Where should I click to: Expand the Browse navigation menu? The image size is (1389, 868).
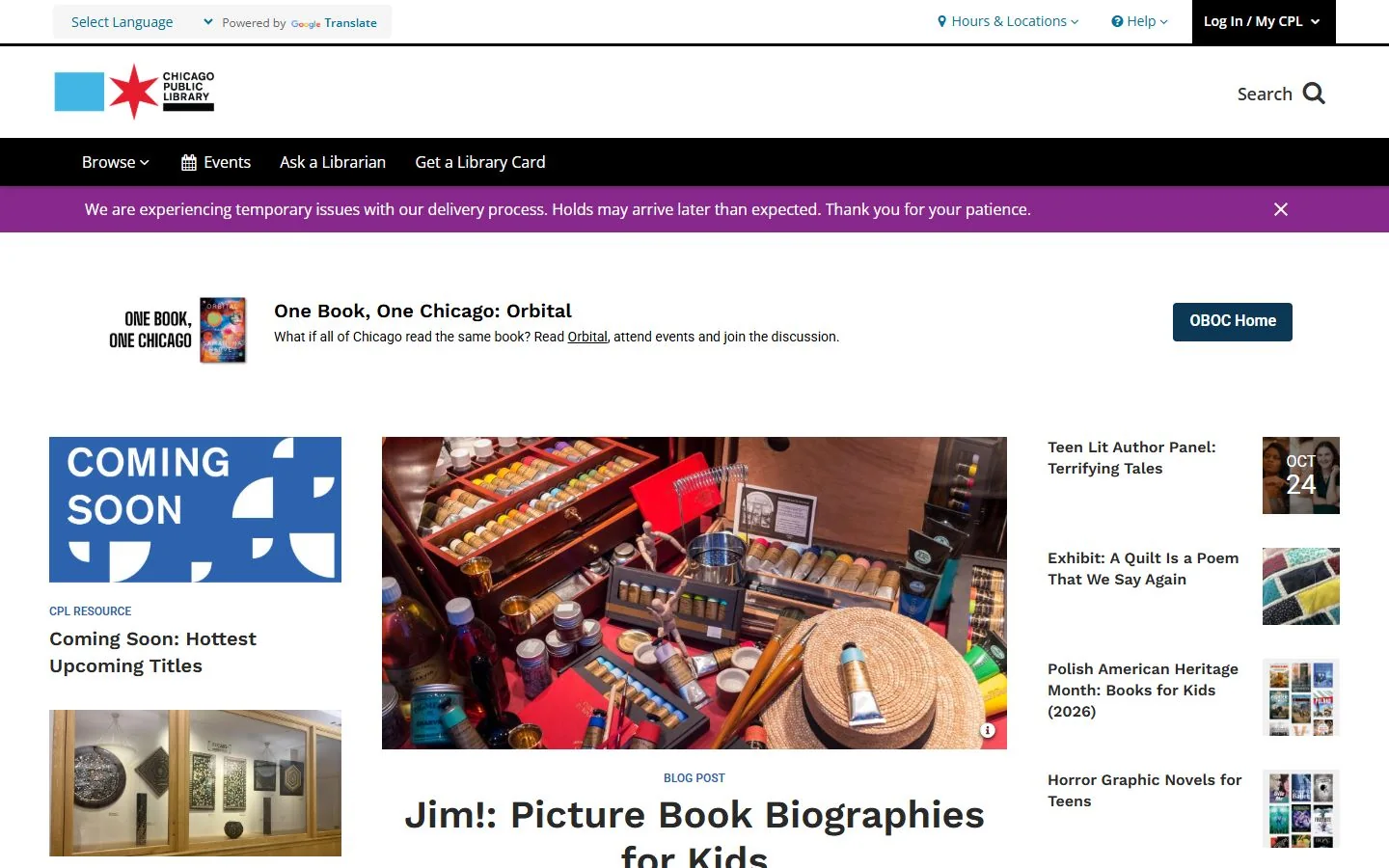coord(116,162)
